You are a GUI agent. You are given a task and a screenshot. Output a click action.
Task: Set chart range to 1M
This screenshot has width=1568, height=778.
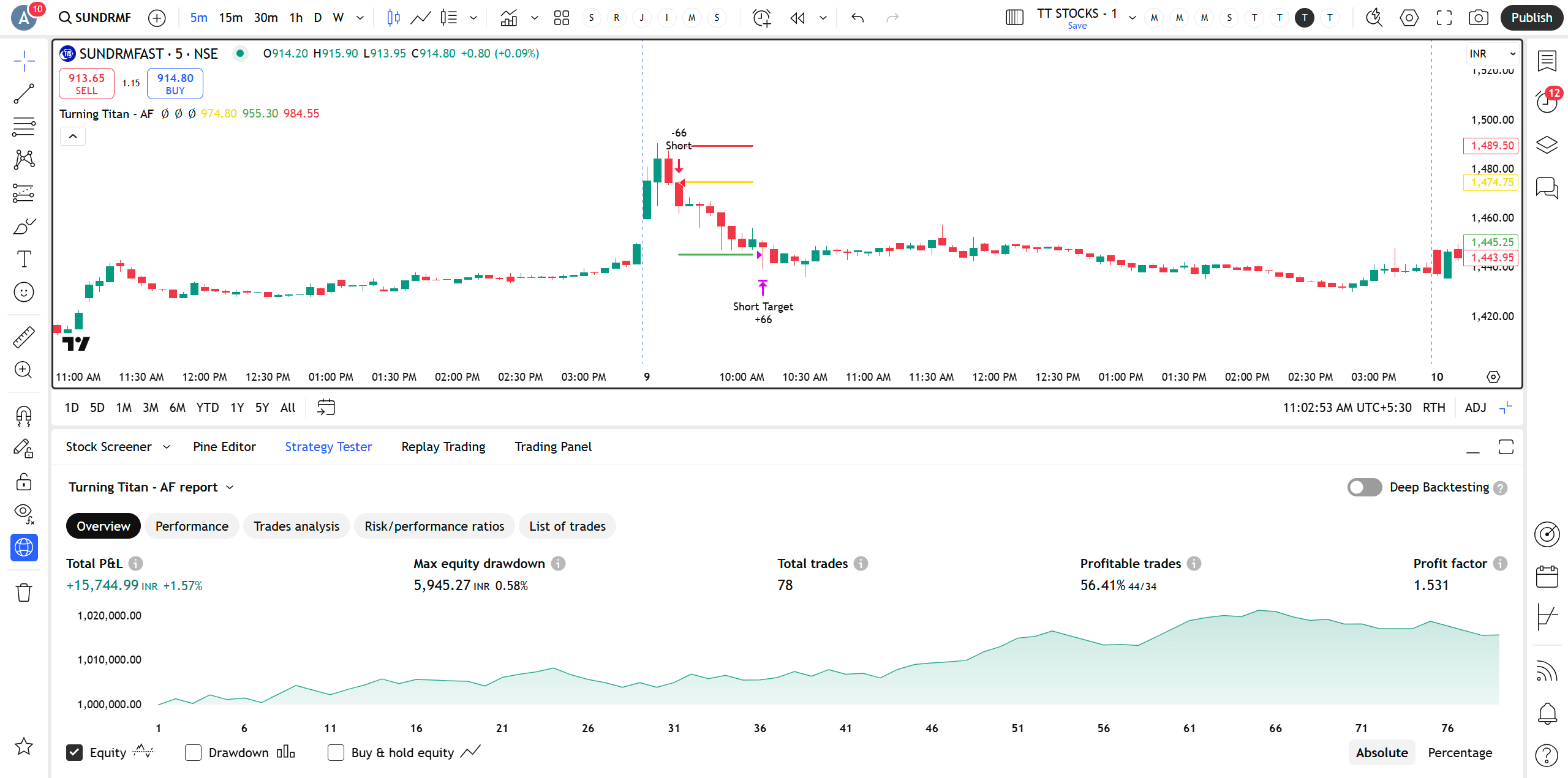[x=124, y=408]
